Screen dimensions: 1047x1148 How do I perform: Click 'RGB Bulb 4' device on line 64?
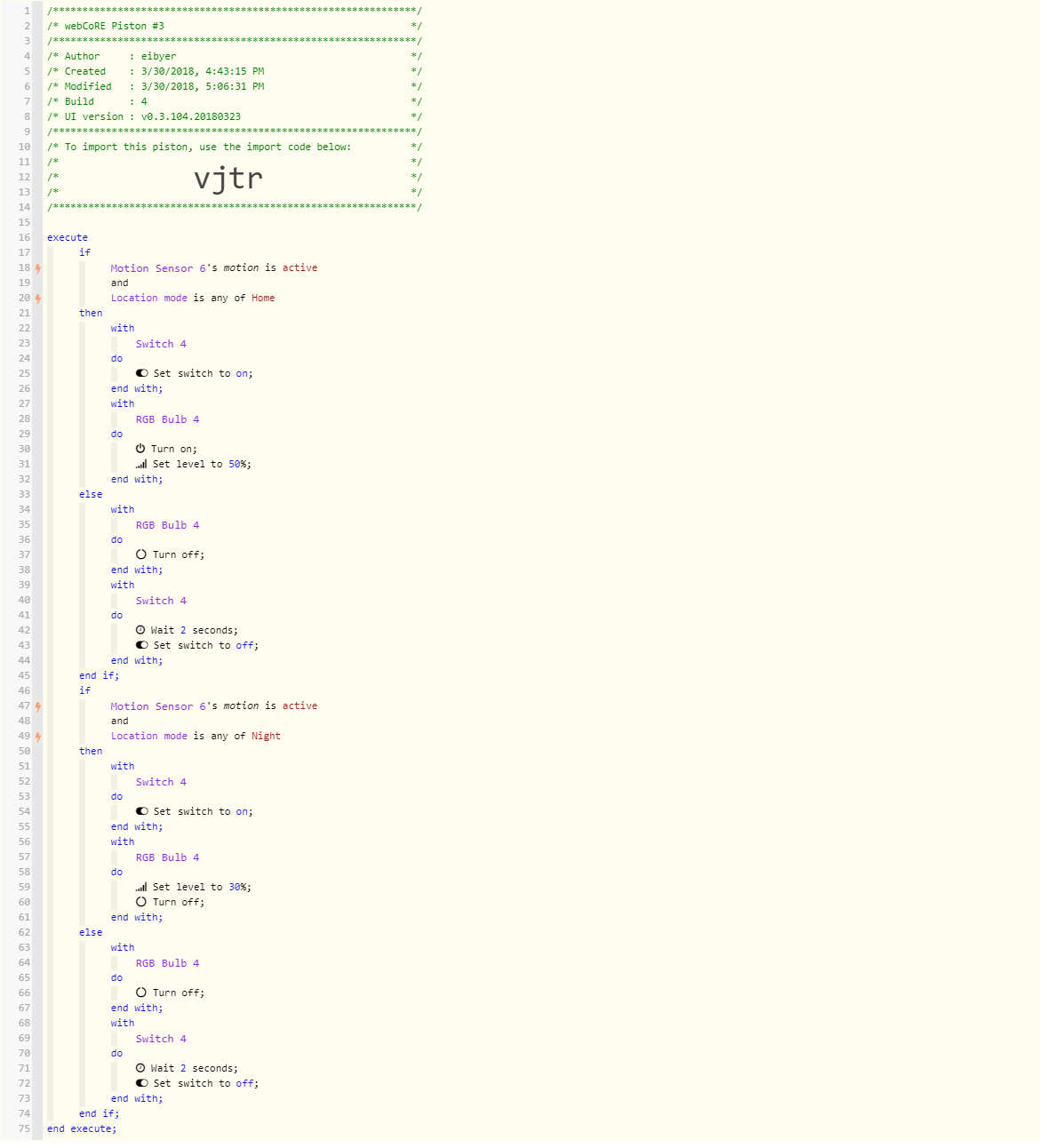pyautogui.click(x=167, y=963)
